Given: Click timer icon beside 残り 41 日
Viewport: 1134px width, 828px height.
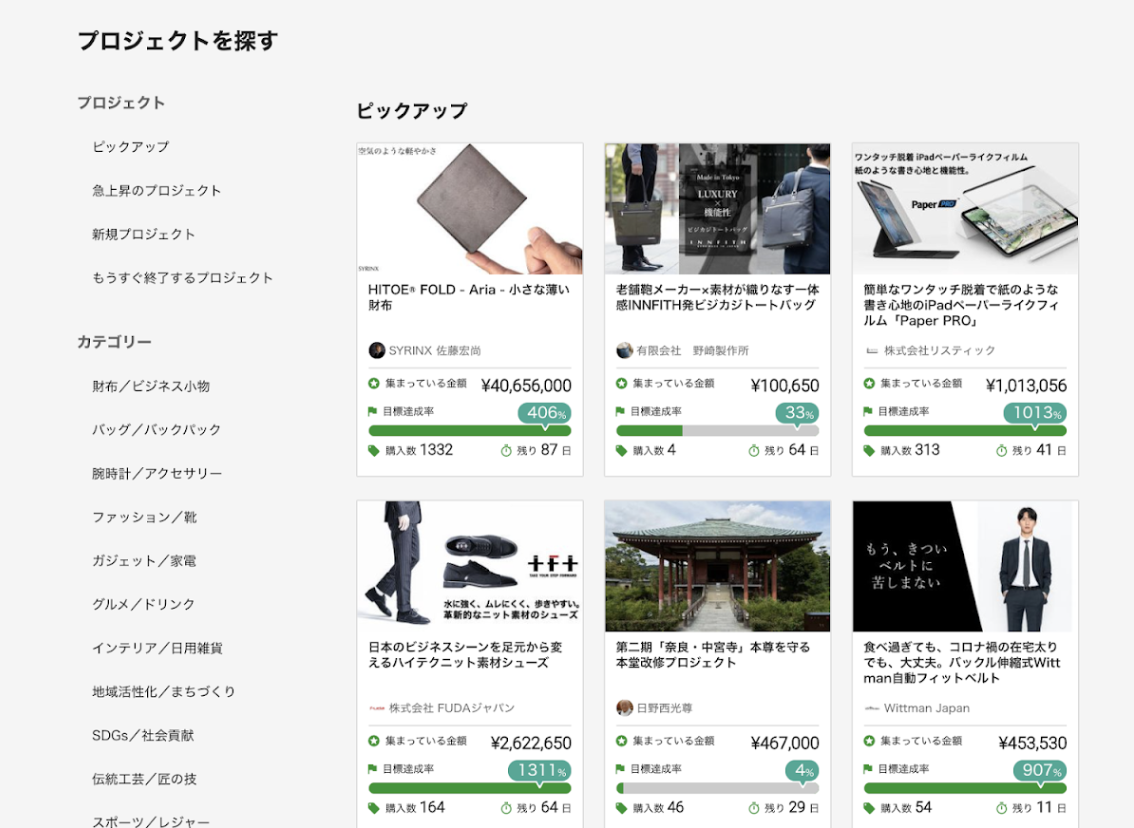Looking at the screenshot, I should (x=1002, y=451).
